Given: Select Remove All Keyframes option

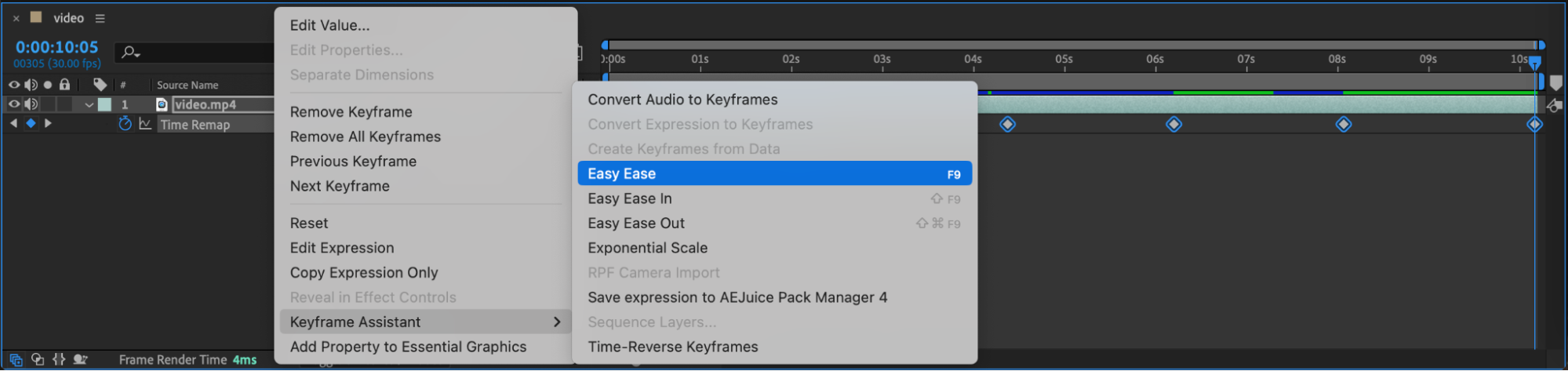Looking at the screenshot, I should [365, 136].
